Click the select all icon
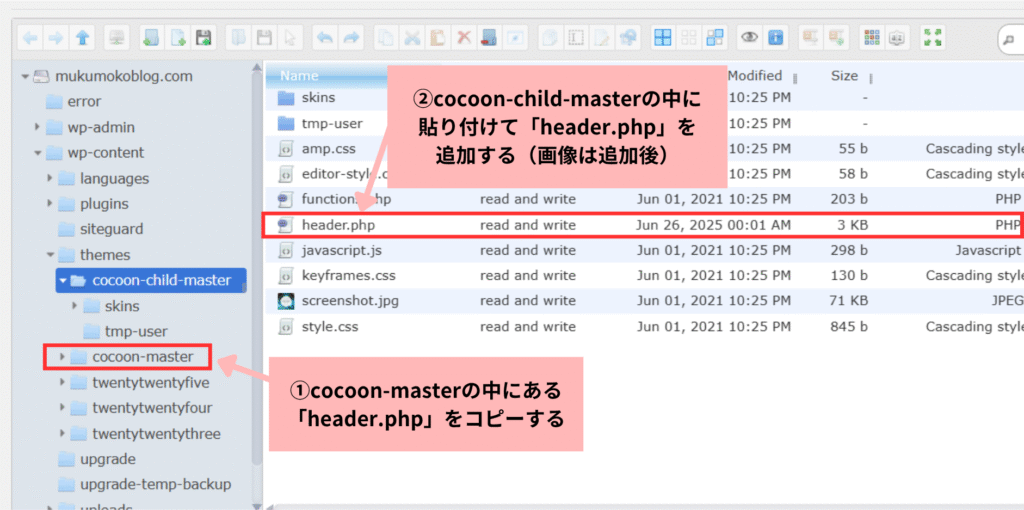Image resolution: width=1024 pixels, height=510 pixels. point(663,38)
